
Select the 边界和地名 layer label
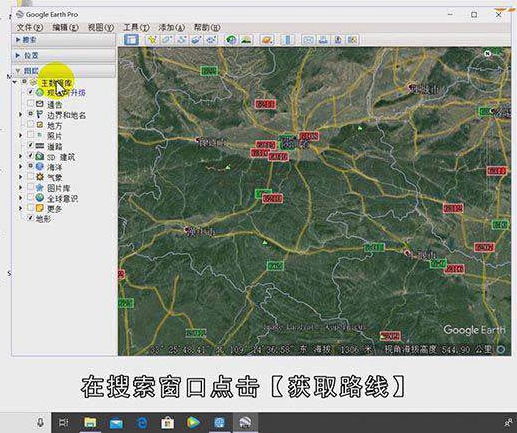(x=66, y=115)
